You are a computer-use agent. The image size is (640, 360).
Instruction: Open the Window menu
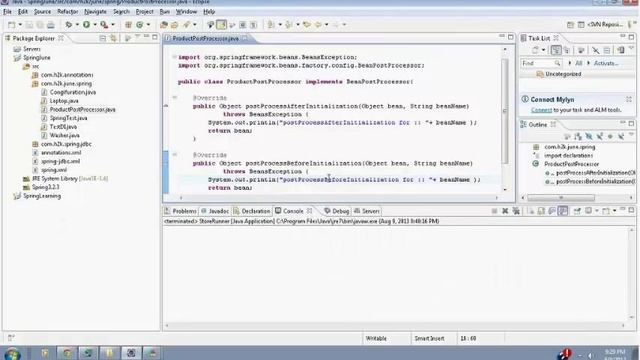[187, 12]
